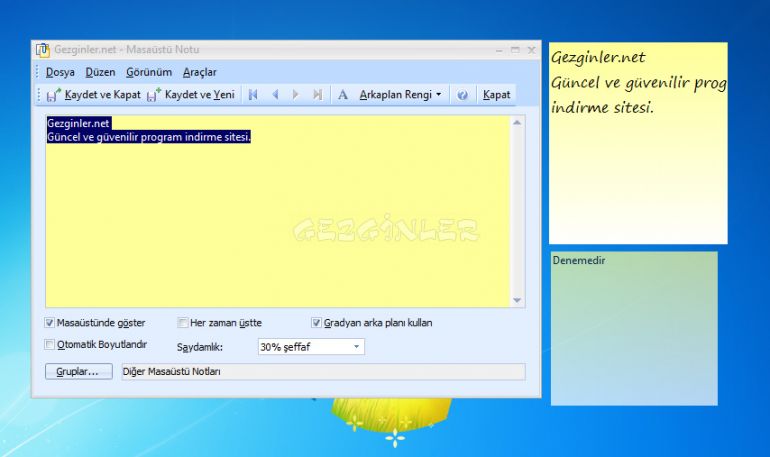Screen dimensions: 770x457
Task: Open the Araçlar menu
Action: click(x=199, y=72)
